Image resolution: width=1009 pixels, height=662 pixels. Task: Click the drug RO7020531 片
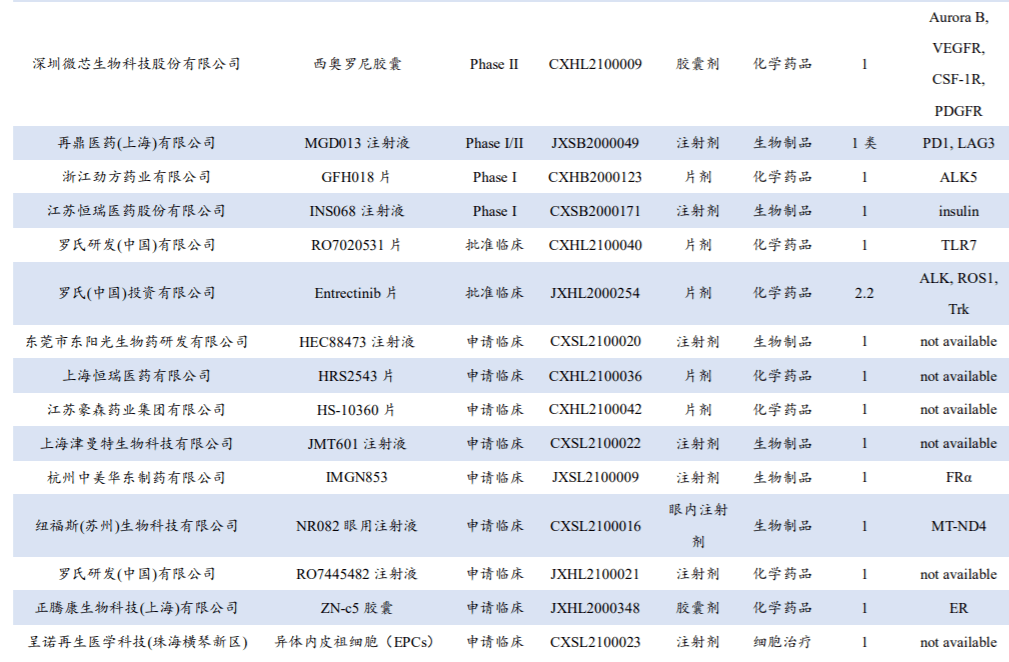(356, 245)
